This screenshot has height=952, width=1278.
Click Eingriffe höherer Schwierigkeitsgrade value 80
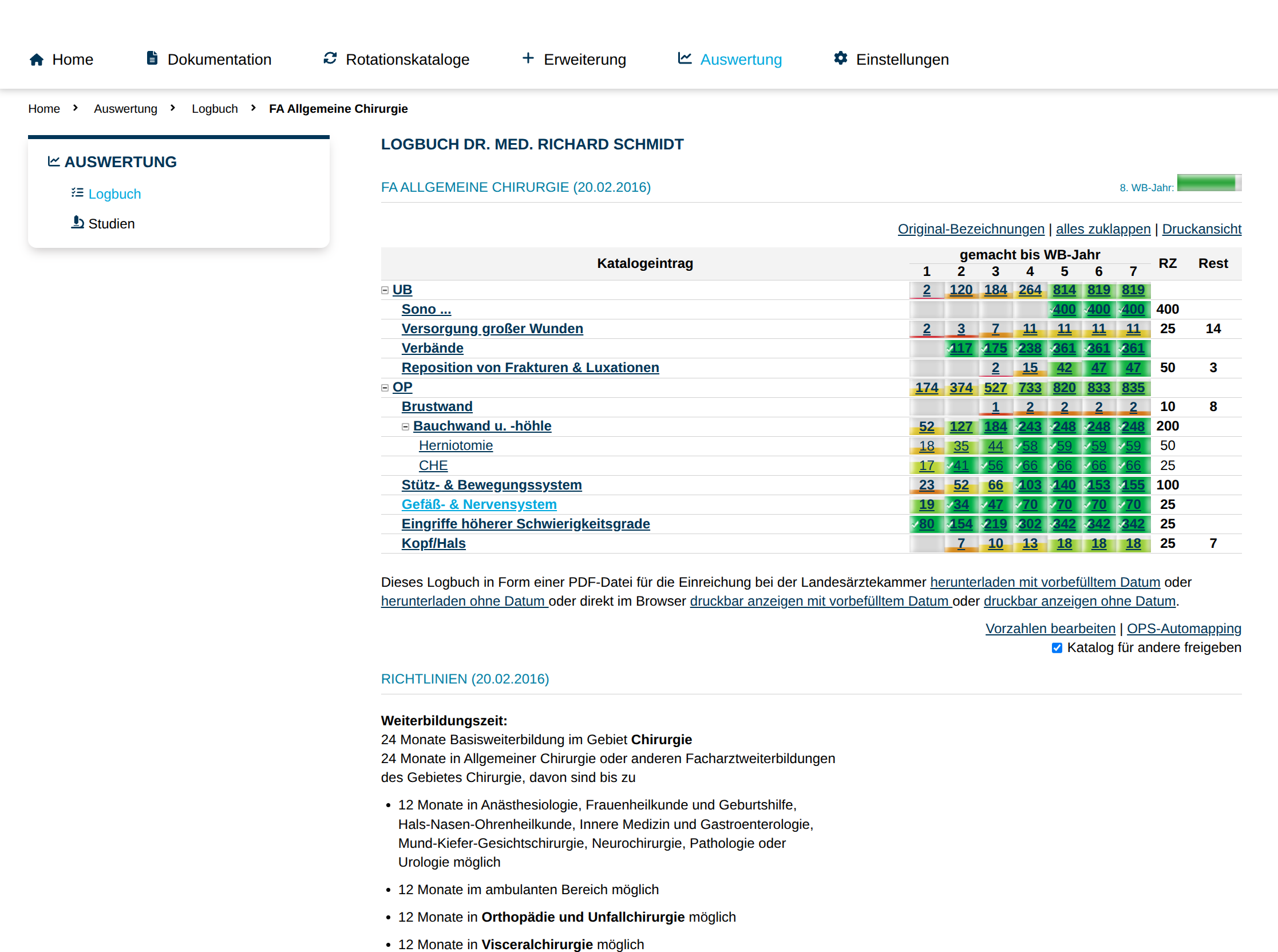click(x=927, y=524)
